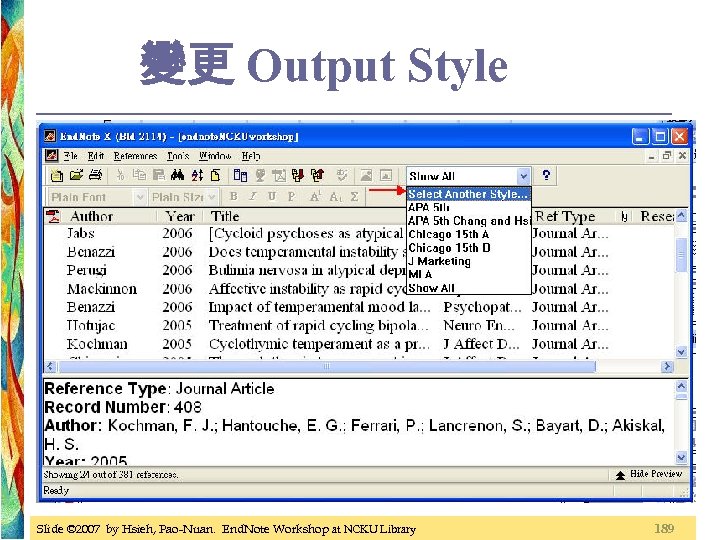Viewport: 720px width, 540px height.
Task: Click the New Reference icon
Action: pos(215,175)
